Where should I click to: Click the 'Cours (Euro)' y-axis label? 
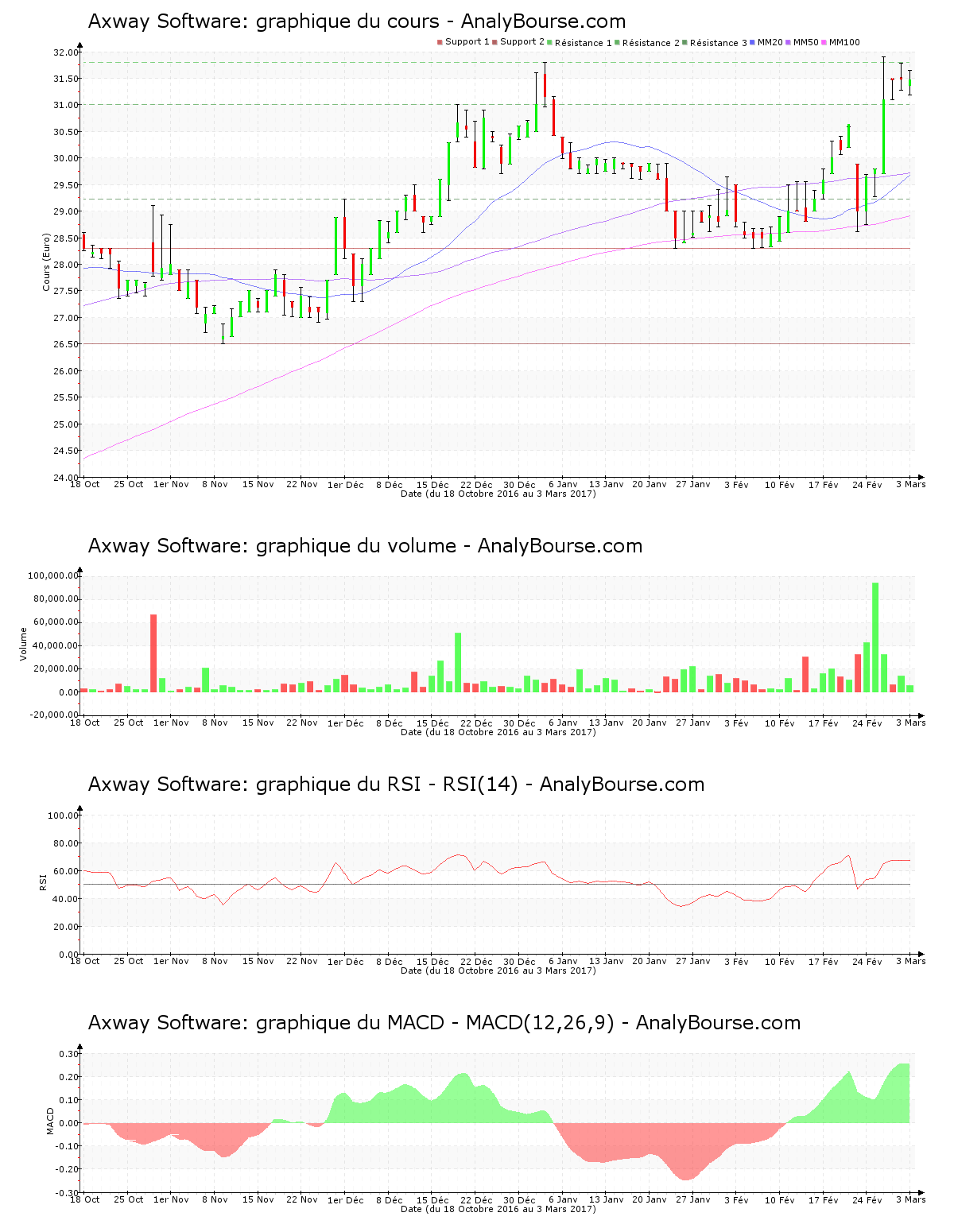tap(47, 262)
